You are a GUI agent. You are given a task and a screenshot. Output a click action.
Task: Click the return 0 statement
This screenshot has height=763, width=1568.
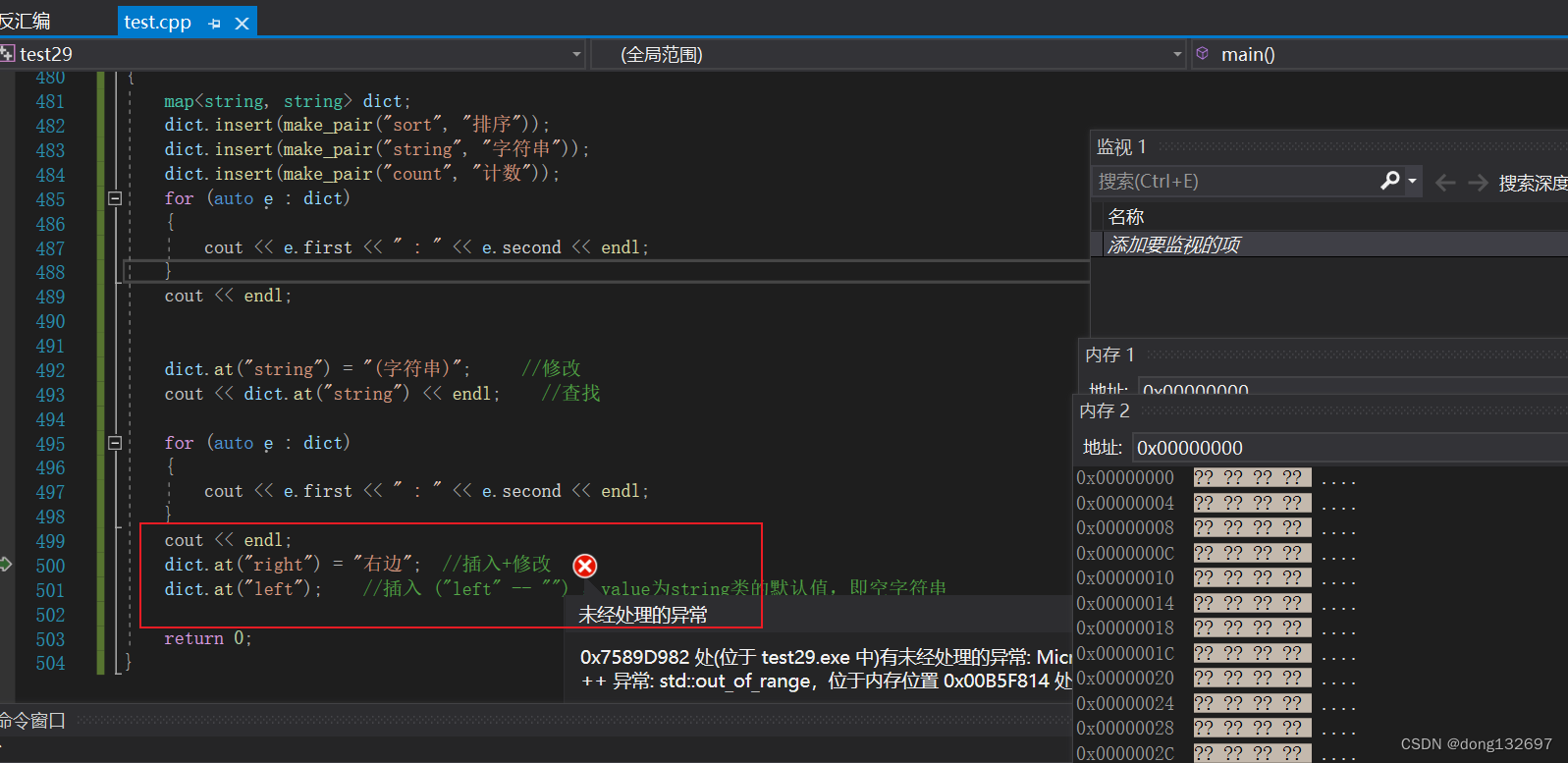pyautogui.click(x=208, y=638)
